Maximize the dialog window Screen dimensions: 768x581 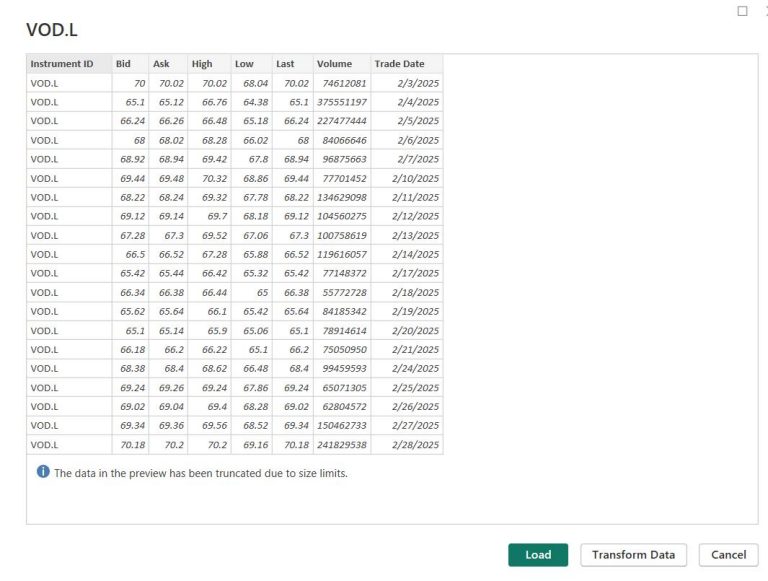coord(742,11)
